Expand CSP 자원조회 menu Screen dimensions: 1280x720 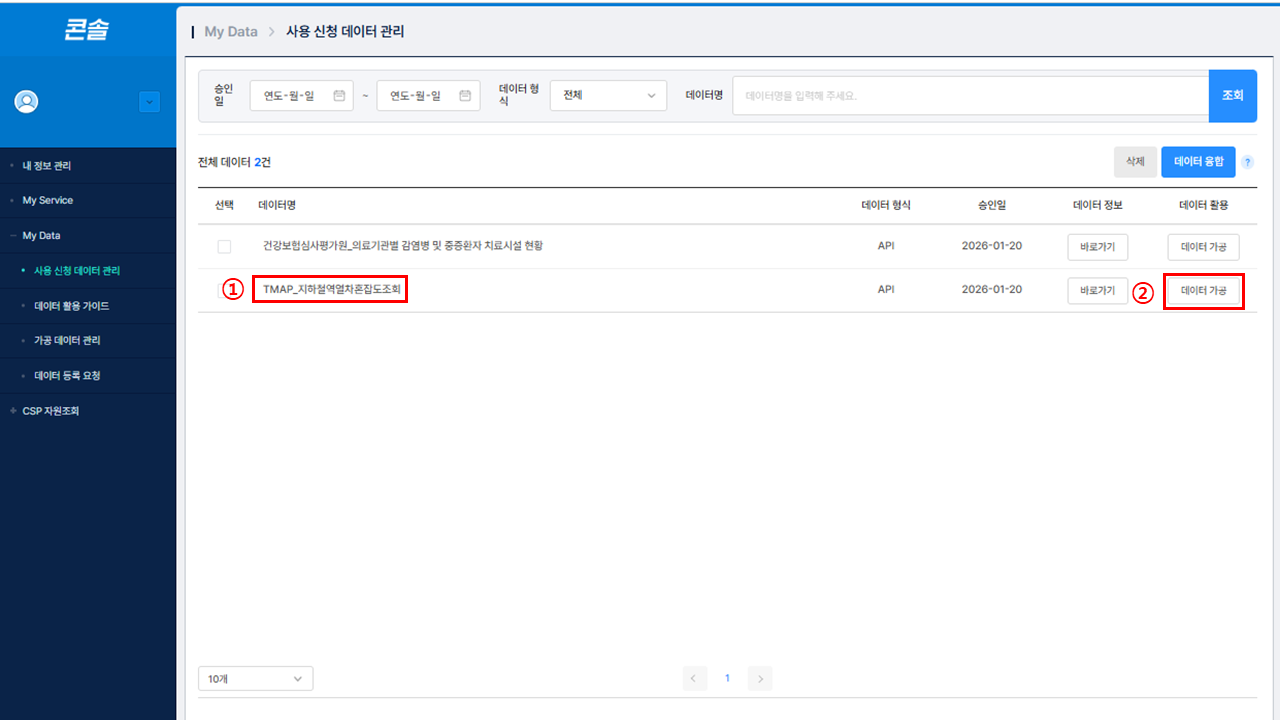click(x=50, y=411)
